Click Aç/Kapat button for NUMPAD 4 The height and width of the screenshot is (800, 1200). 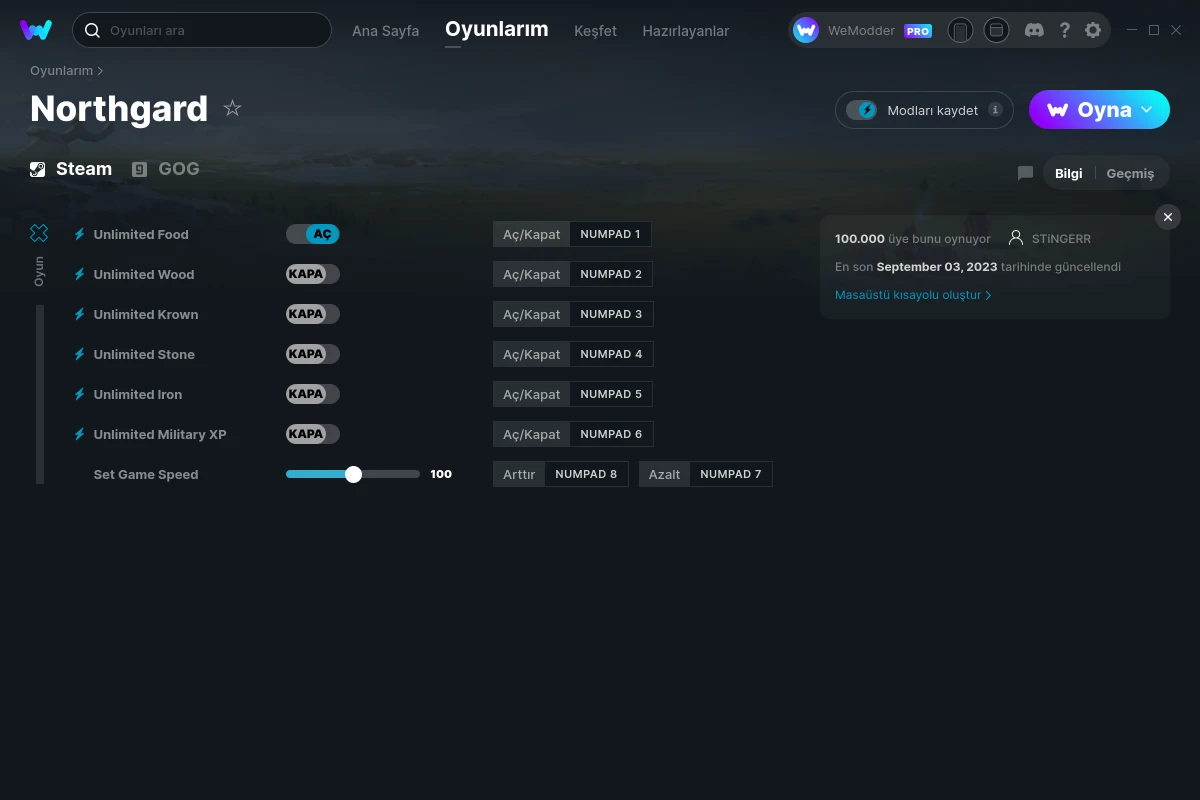[x=532, y=354]
